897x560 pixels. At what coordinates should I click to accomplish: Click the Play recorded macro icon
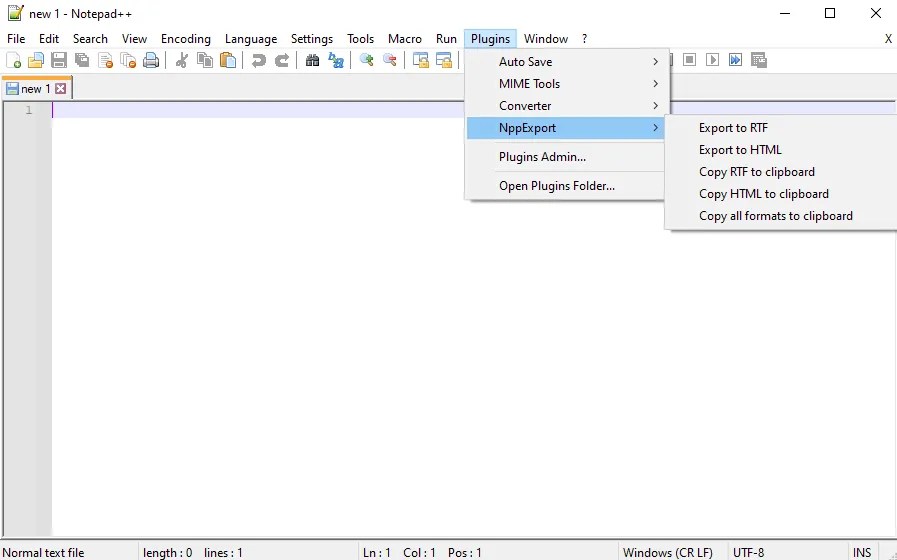pyautogui.click(x=713, y=59)
